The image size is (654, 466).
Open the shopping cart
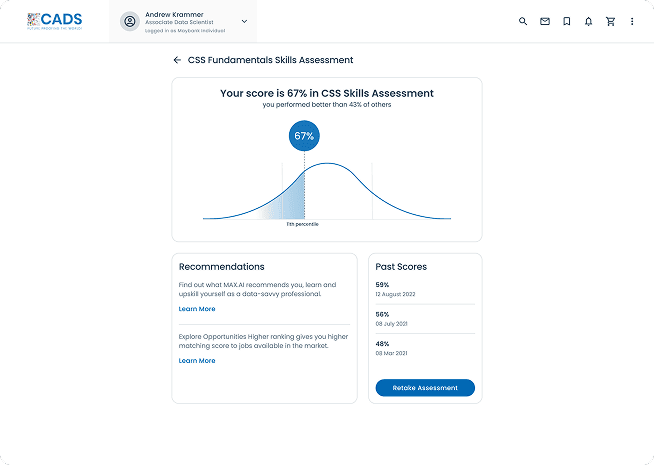pyautogui.click(x=610, y=21)
